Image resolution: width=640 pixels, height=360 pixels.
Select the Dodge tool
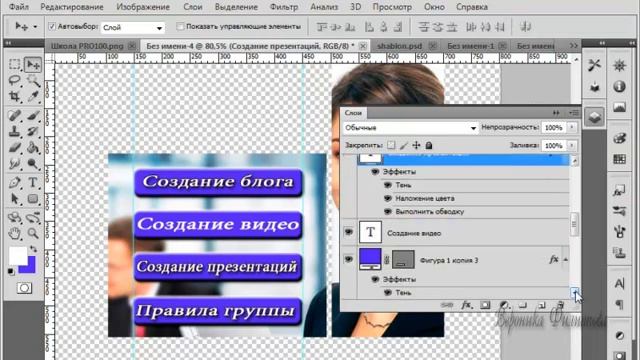coord(33,164)
